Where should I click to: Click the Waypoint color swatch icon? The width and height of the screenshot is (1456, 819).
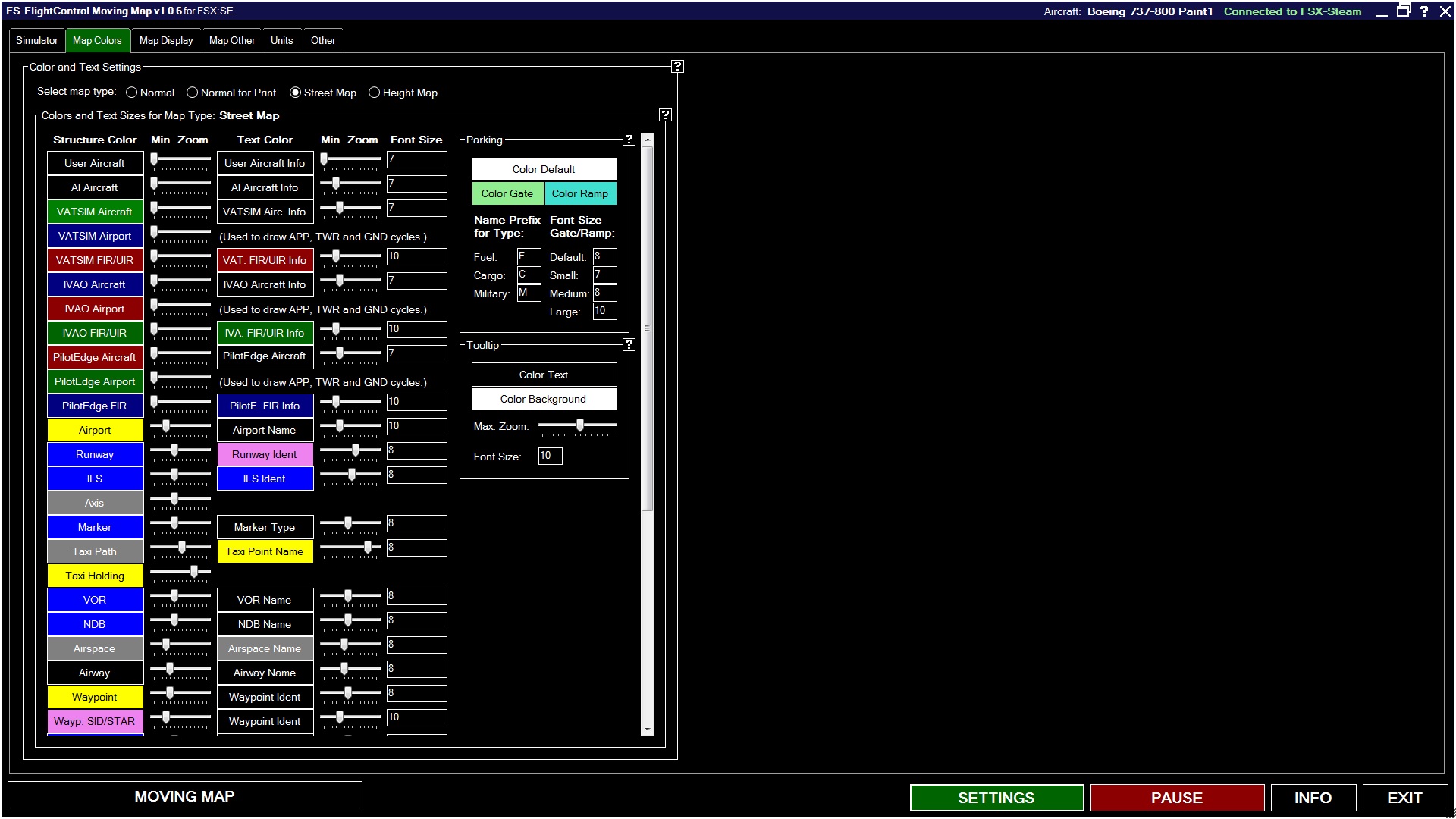click(x=94, y=697)
